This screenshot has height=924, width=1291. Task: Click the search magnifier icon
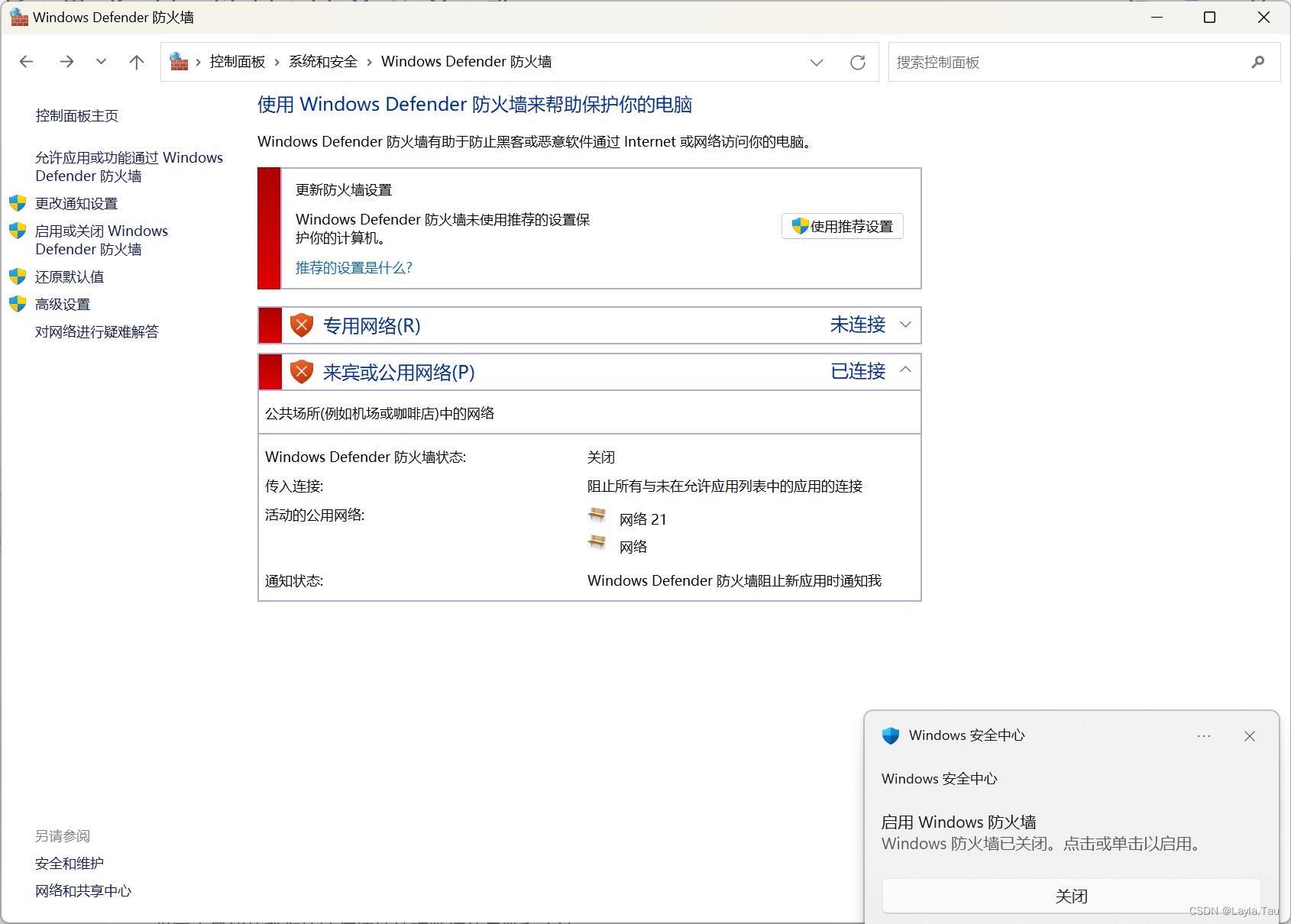point(1257,62)
